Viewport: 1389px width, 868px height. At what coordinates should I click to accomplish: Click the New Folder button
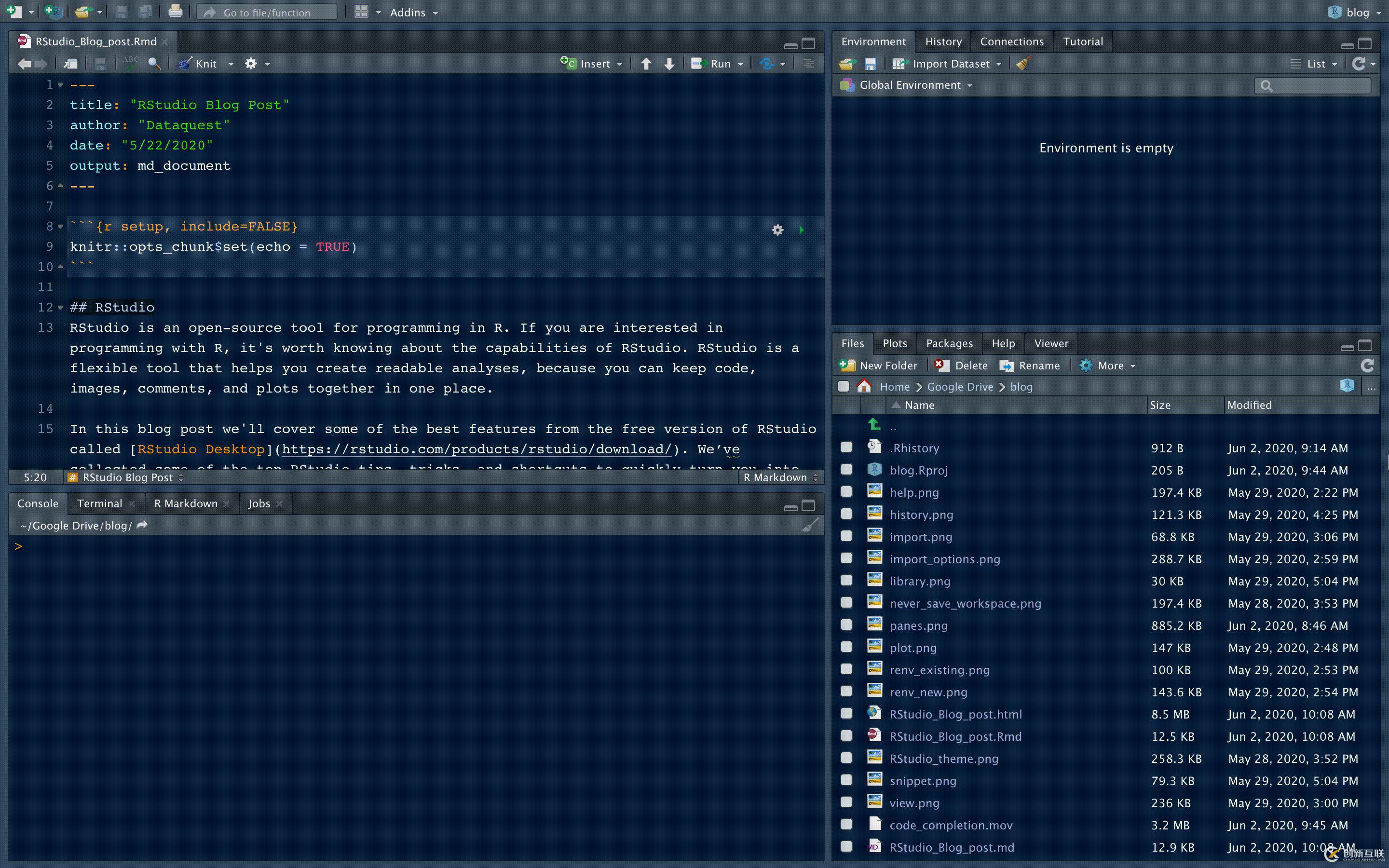click(x=879, y=366)
